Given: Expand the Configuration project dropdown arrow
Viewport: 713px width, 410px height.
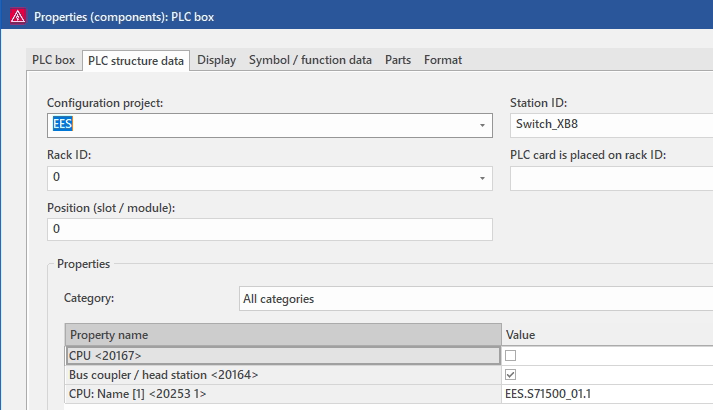Looking at the screenshot, I should pyautogui.click(x=482, y=126).
